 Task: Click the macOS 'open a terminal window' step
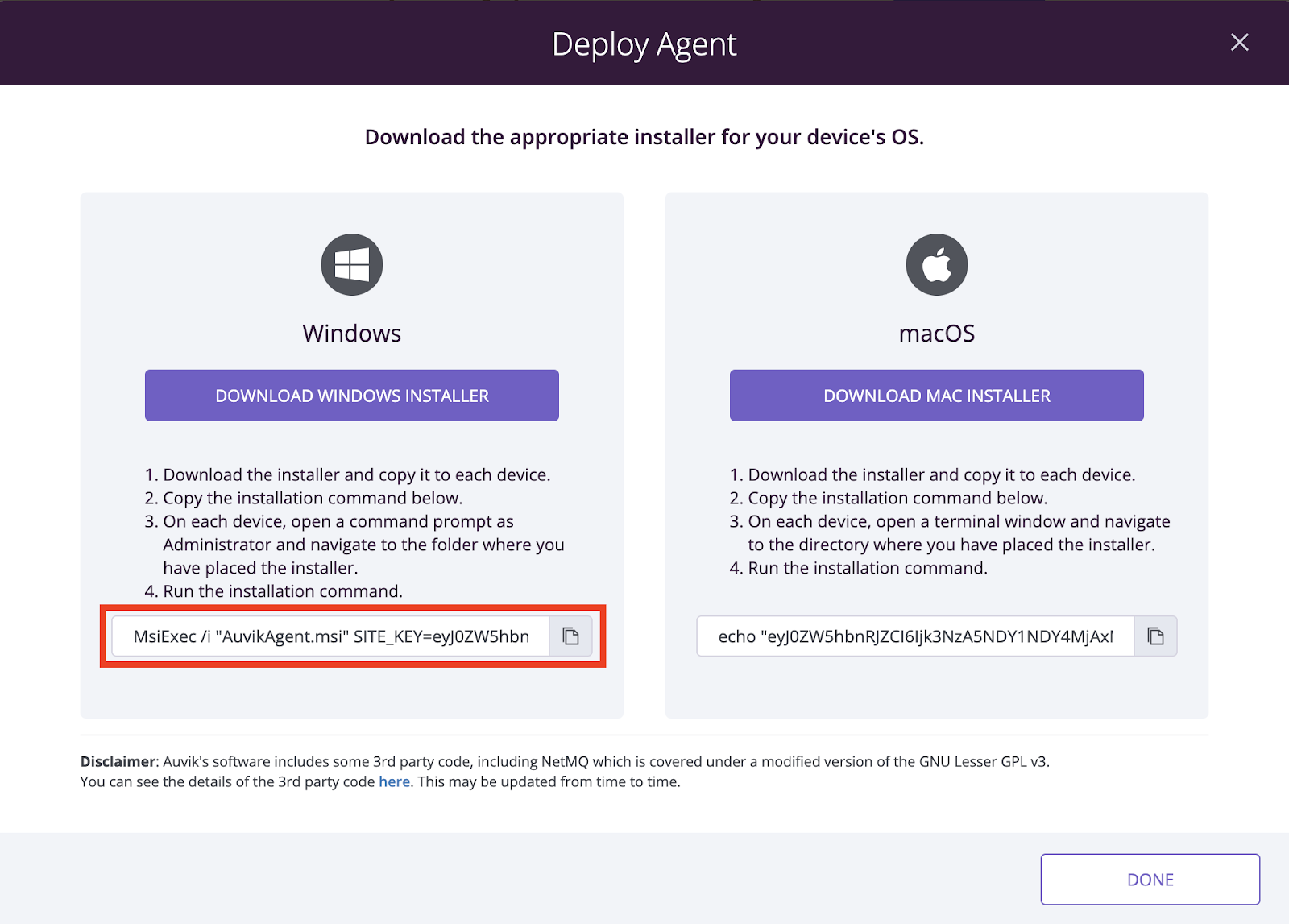(x=950, y=532)
